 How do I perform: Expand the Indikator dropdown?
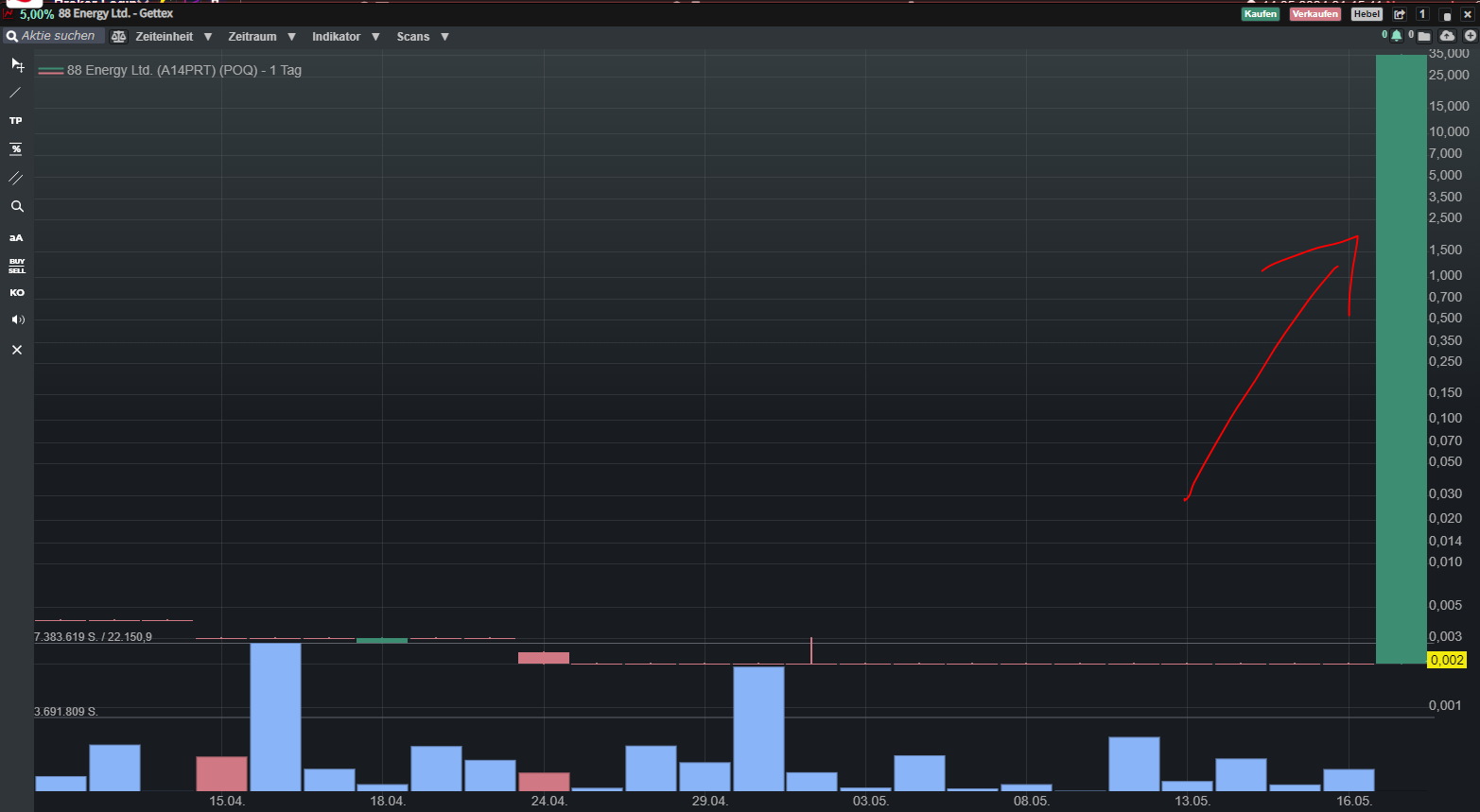[x=345, y=37]
